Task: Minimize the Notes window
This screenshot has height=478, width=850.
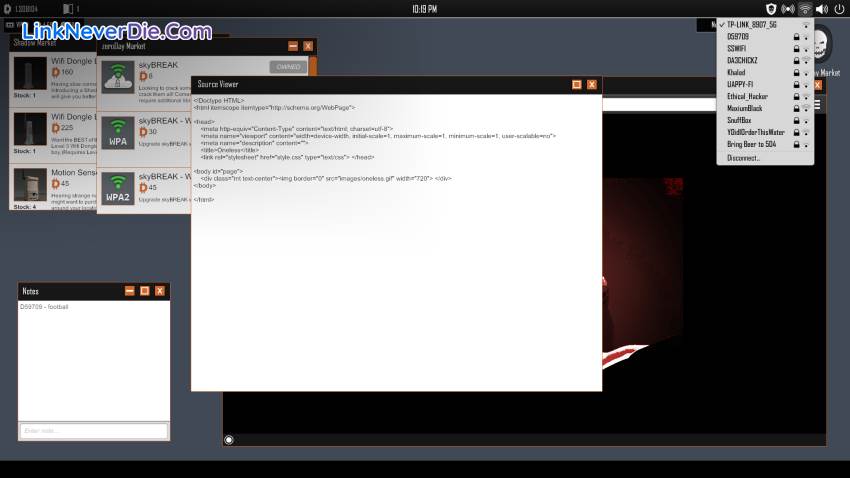Action: point(129,291)
